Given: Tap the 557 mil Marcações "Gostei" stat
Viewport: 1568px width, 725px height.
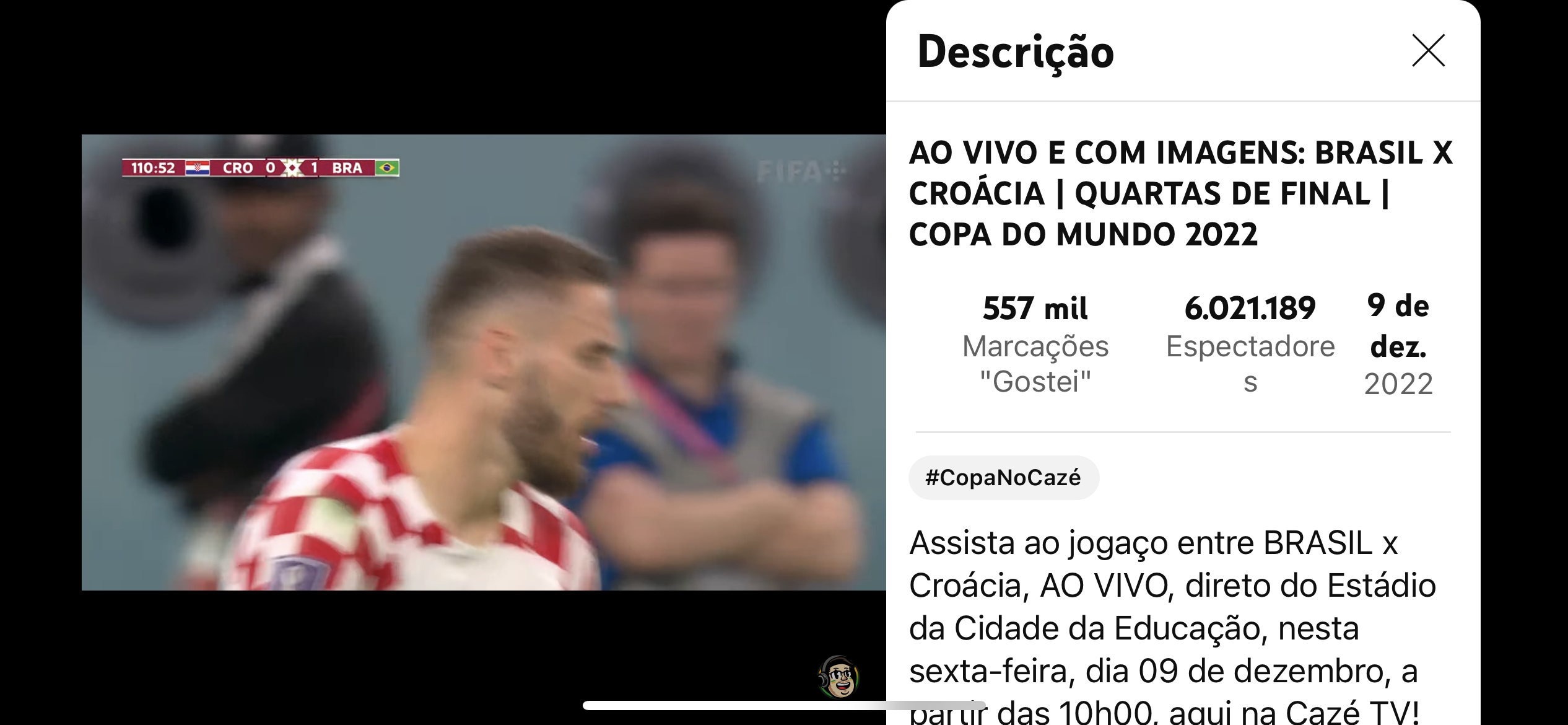Looking at the screenshot, I should tap(1035, 344).
